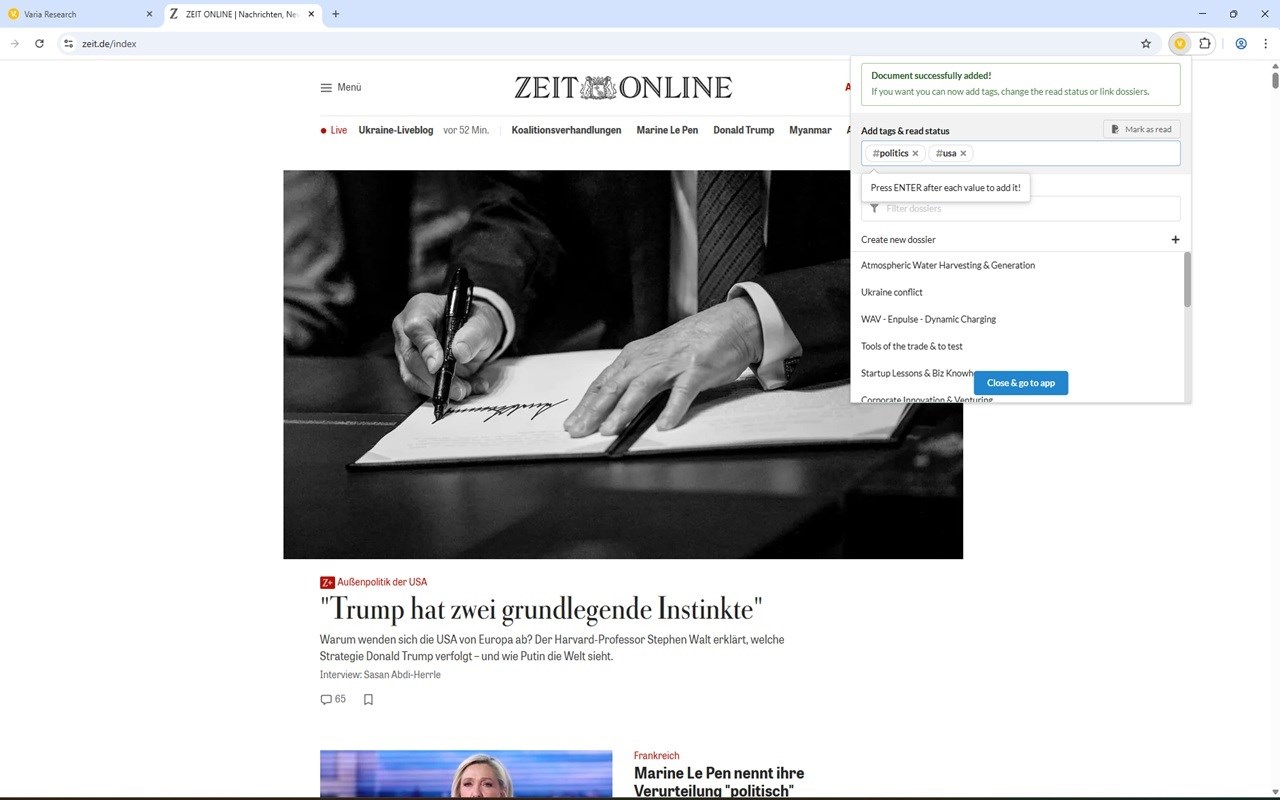The width and height of the screenshot is (1280, 800).
Task: Click the dossier list scrollbar
Action: [1188, 280]
